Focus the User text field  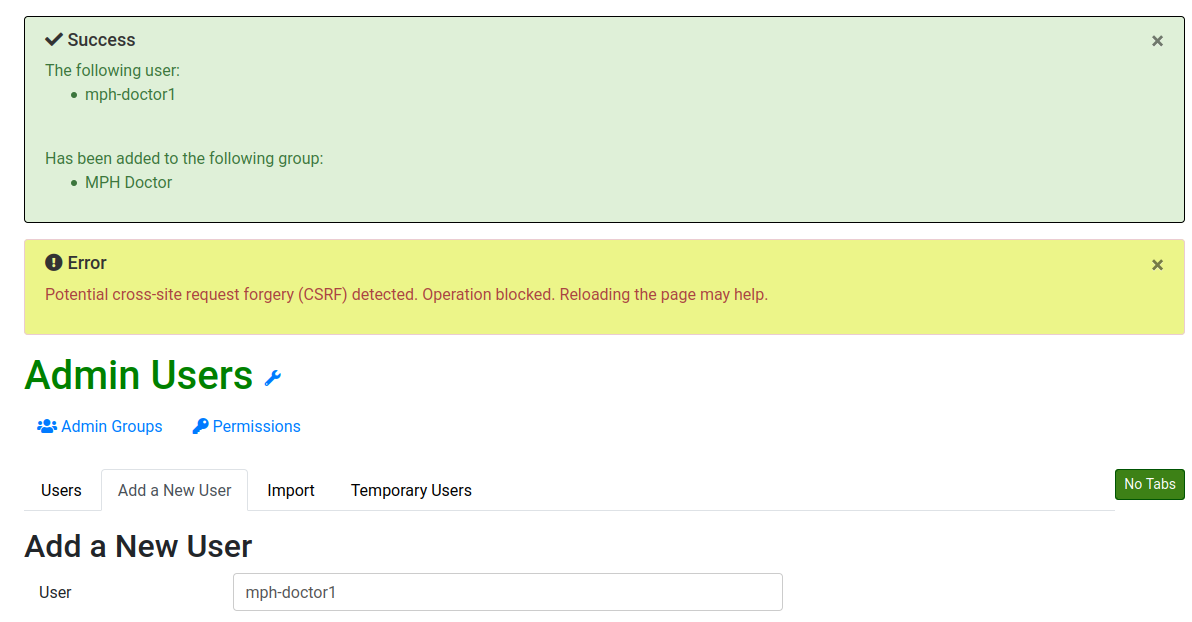pos(508,592)
